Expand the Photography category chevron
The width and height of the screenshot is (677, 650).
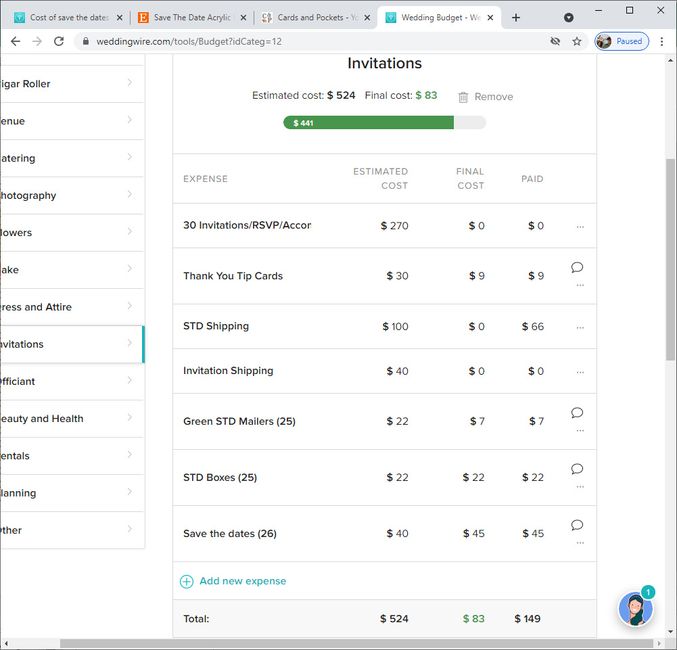click(130, 195)
